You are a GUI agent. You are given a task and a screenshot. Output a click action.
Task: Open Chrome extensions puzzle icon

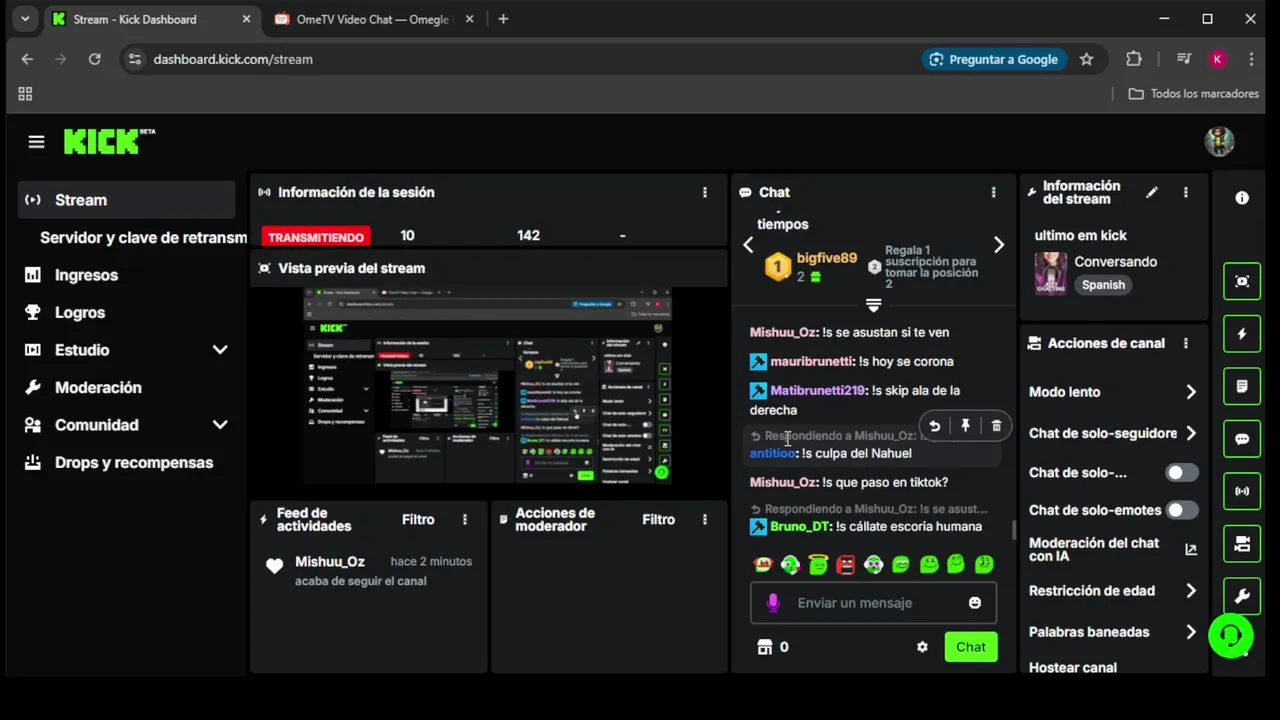pyautogui.click(x=1133, y=59)
